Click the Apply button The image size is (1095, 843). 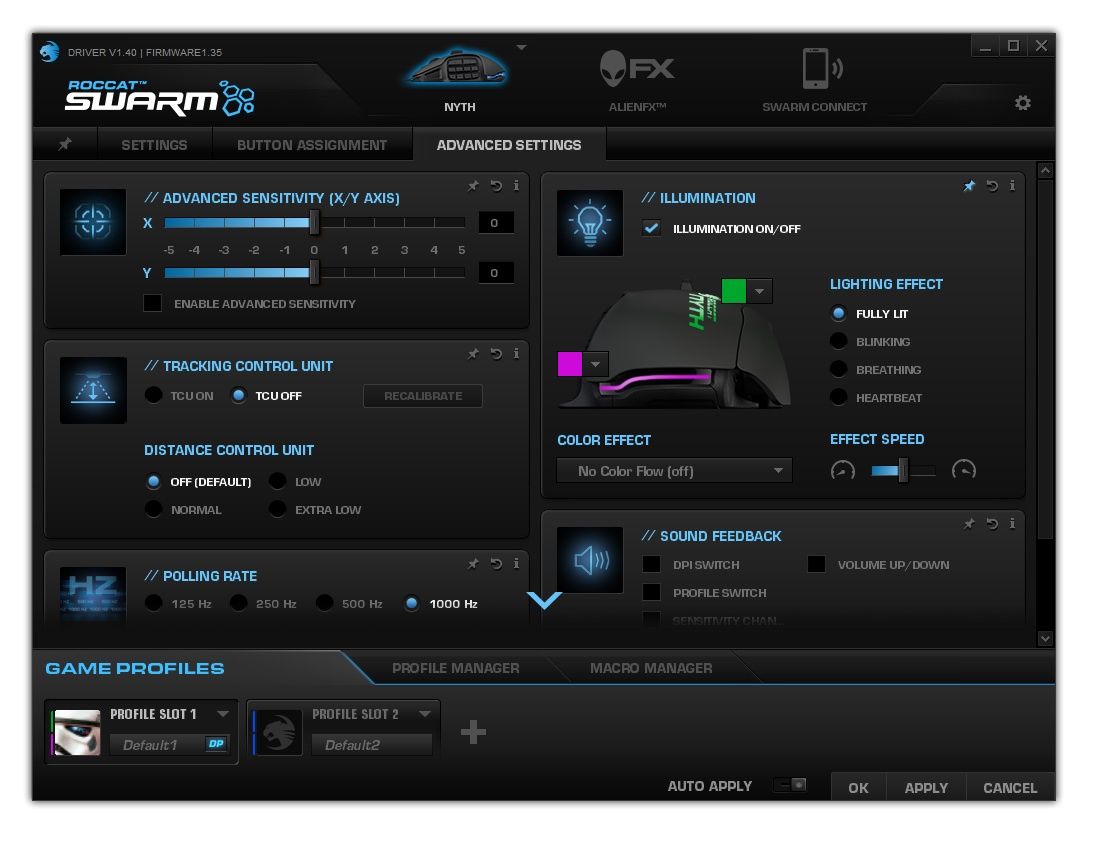click(x=926, y=787)
